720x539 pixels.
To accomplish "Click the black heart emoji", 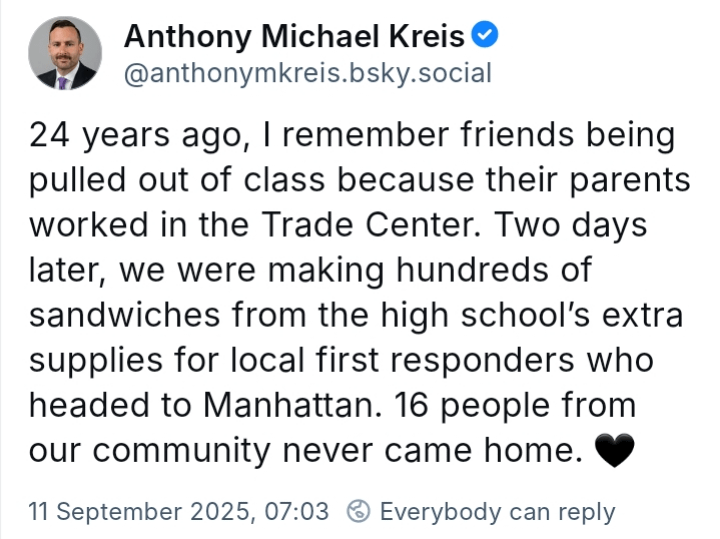I will (614, 450).
